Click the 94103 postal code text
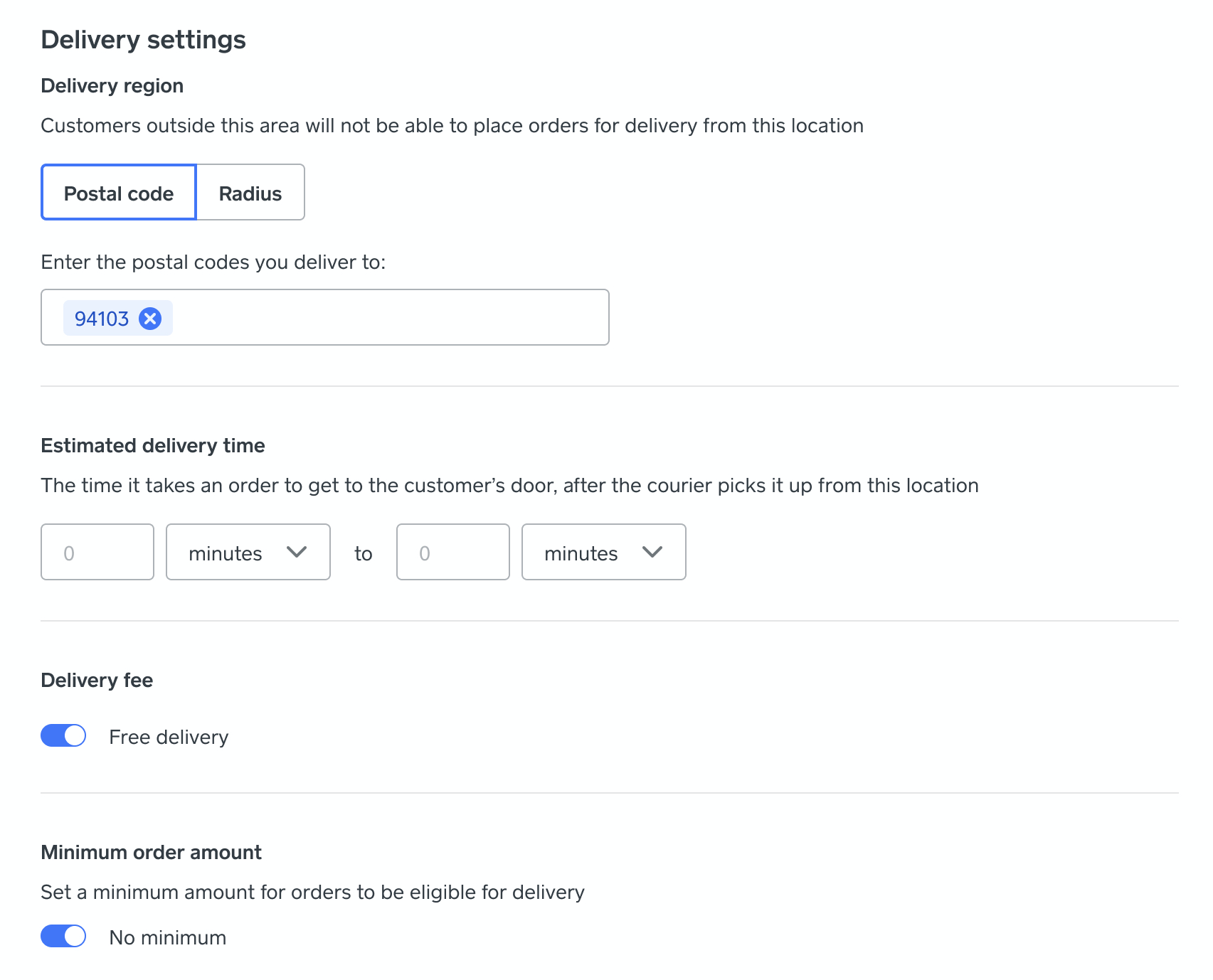This screenshot has height=980, width=1213. pos(102,319)
